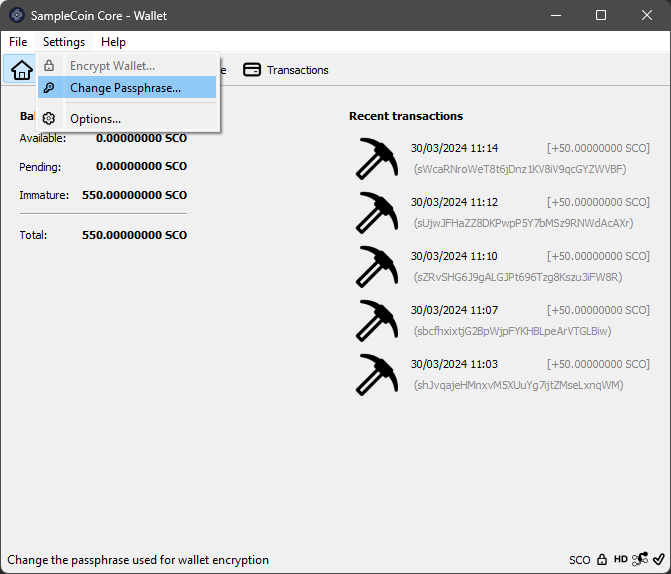Select the 30/03/2024 11:12 transaction entry
Screen dimensions: 671x574
529,212
